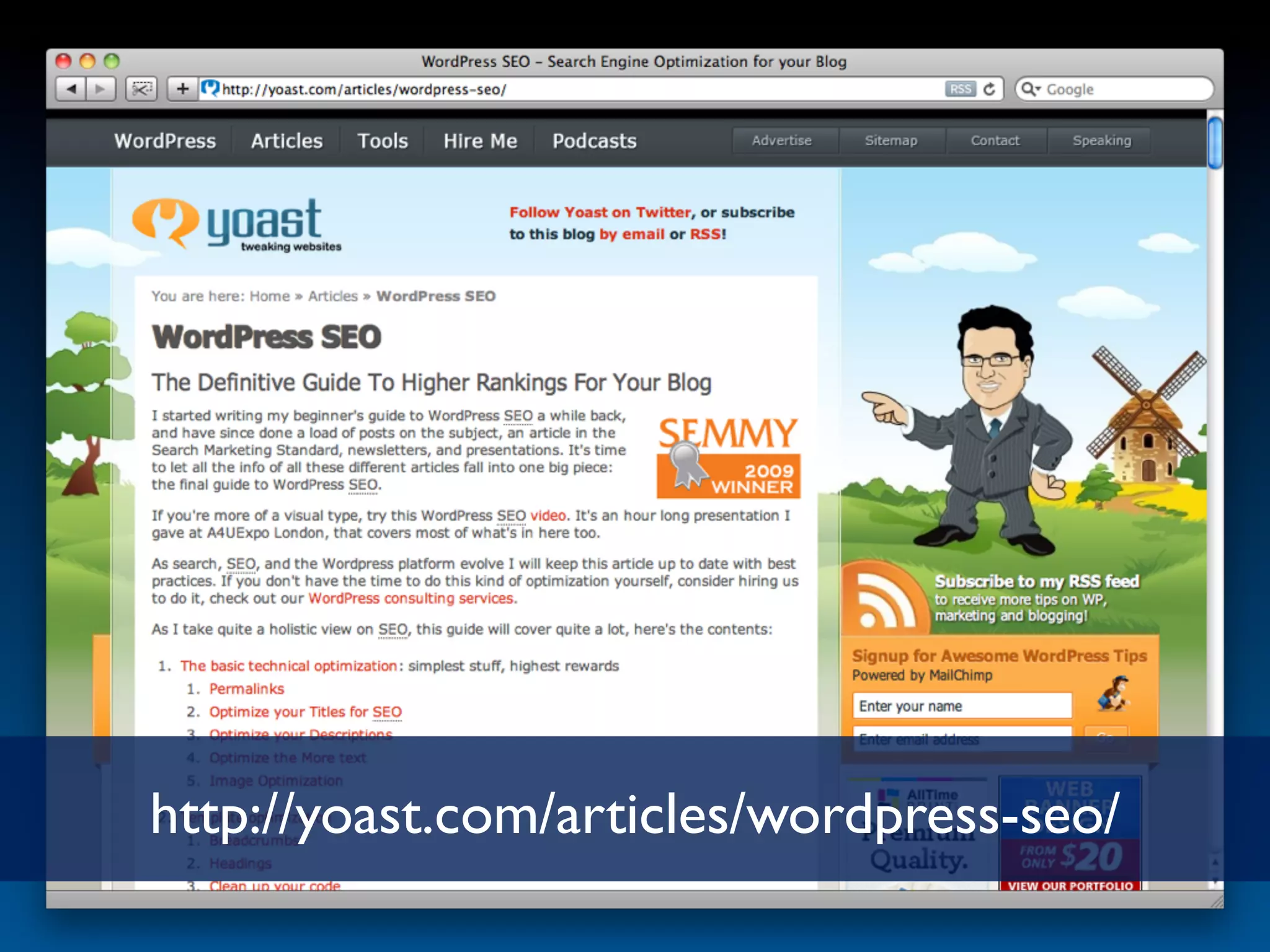Open the Google search magnifier dropdown
This screenshot has height=952, width=1270.
point(1031,89)
